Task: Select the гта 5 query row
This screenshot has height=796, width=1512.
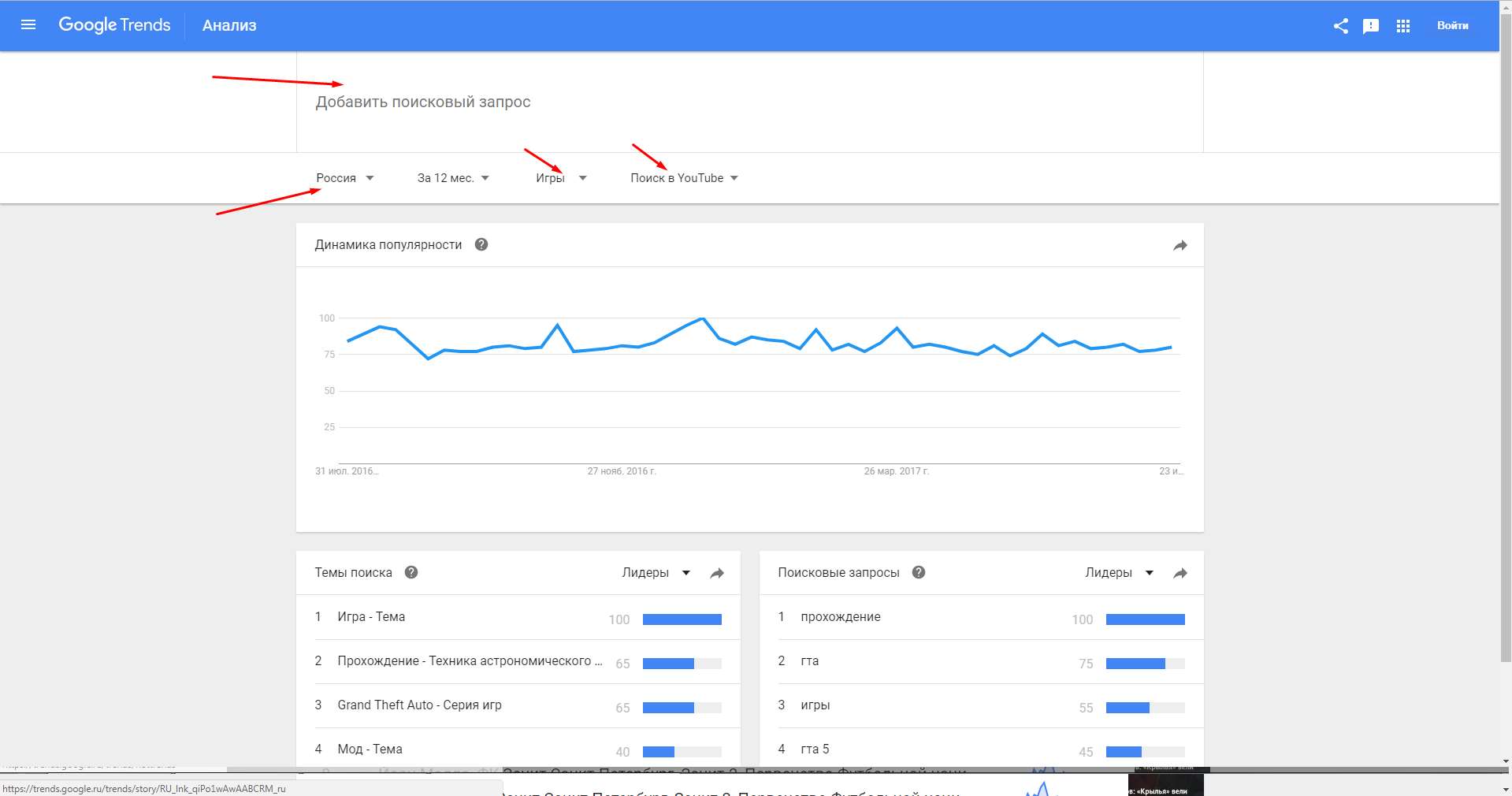Action: (981, 748)
